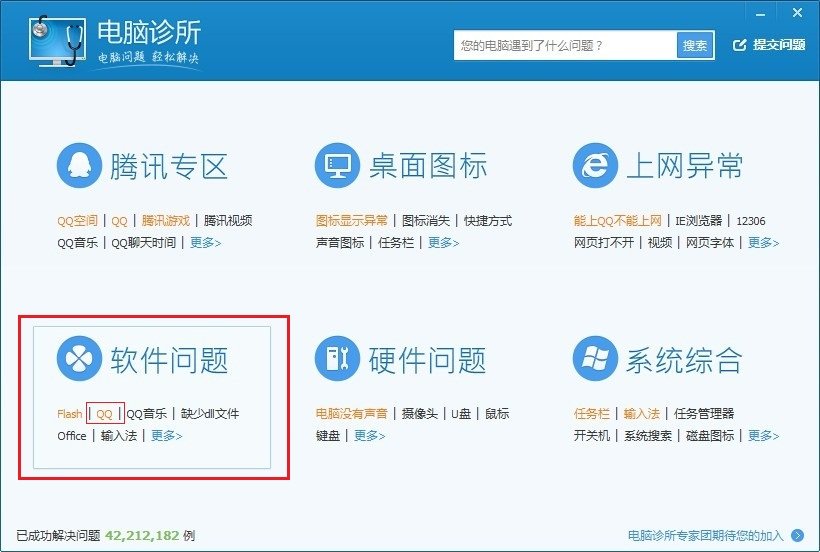The width and height of the screenshot is (820, 552).
Task: Expand 更多 in 腾讯专区
Action: tap(205, 243)
